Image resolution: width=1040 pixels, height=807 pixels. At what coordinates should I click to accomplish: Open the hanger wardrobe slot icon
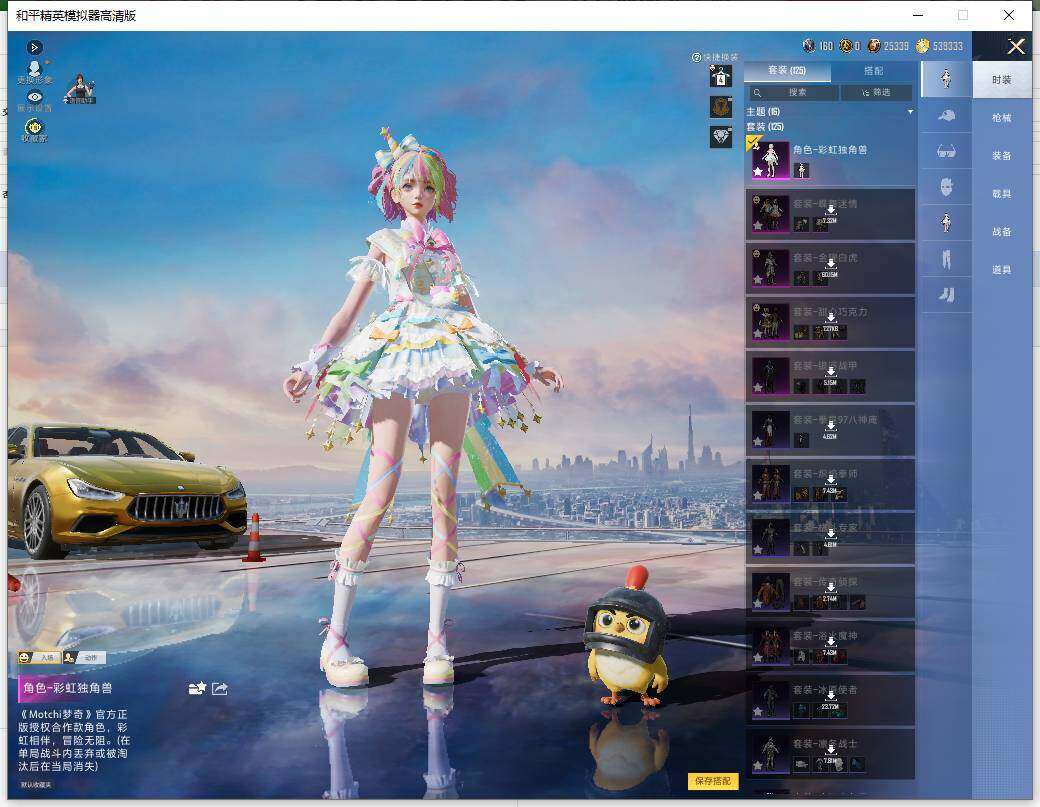click(x=721, y=77)
